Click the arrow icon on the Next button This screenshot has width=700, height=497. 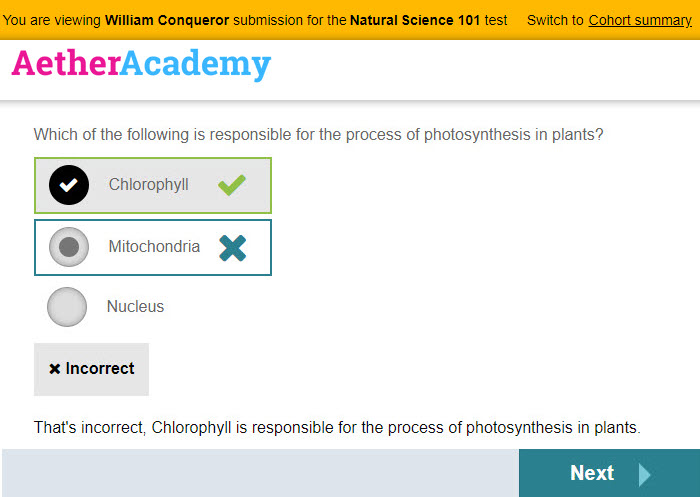click(x=645, y=473)
